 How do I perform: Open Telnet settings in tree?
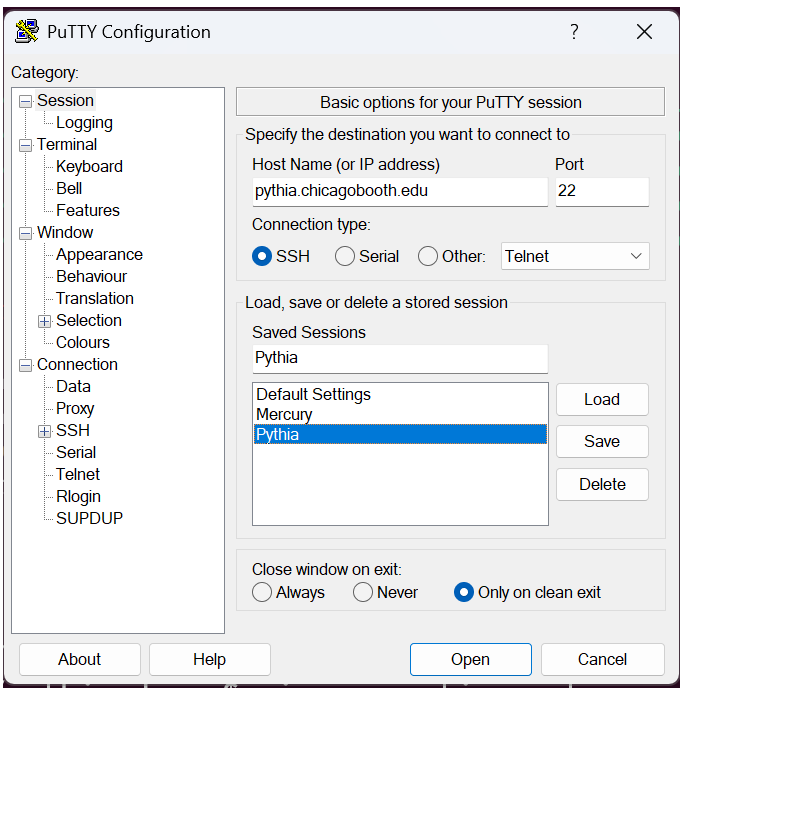78,474
